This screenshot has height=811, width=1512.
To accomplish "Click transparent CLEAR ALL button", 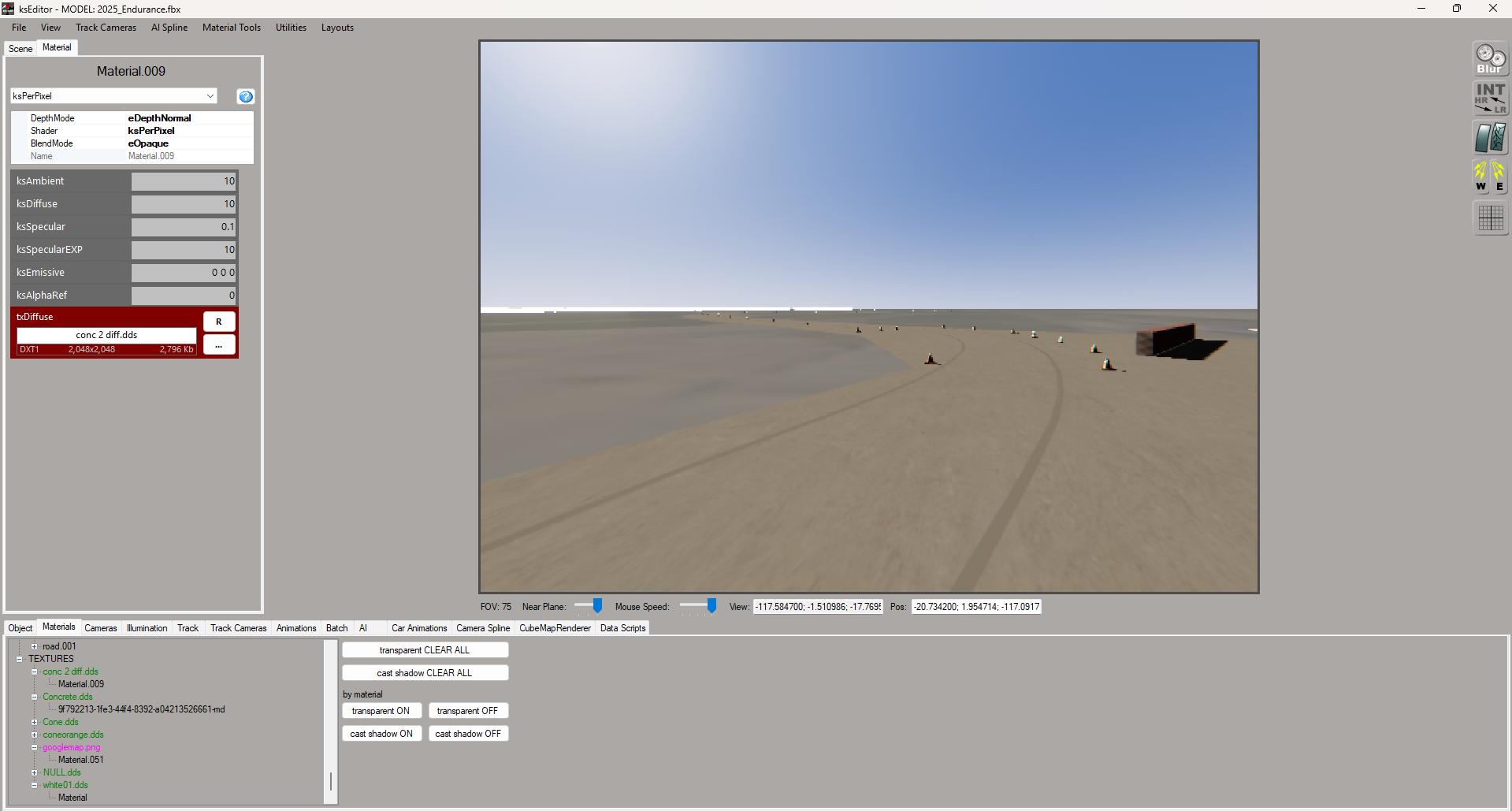I will click(425, 650).
